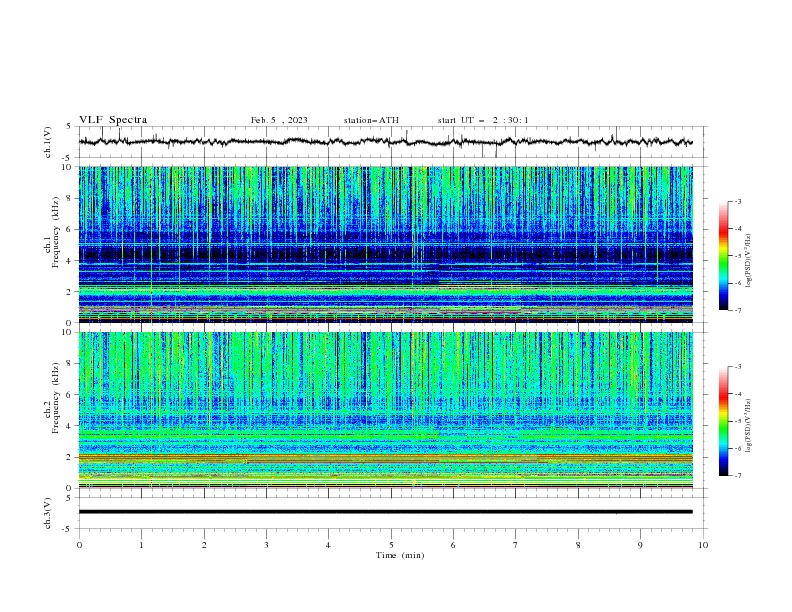Click the "ch.1(V)" axis label
The width and height of the screenshot is (792, 612).
click(x=48, y=142)
